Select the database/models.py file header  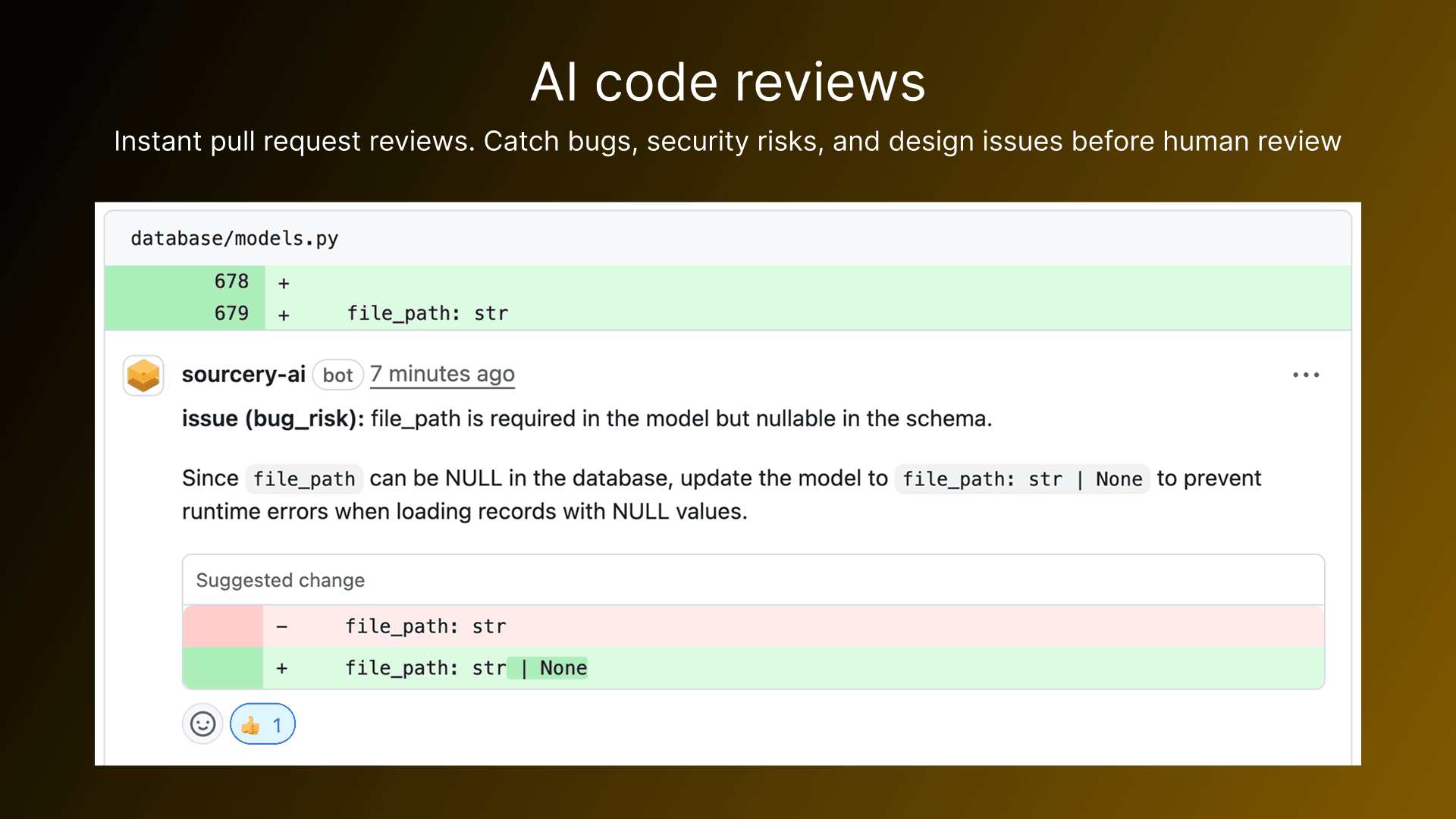(x=234, y=239)
